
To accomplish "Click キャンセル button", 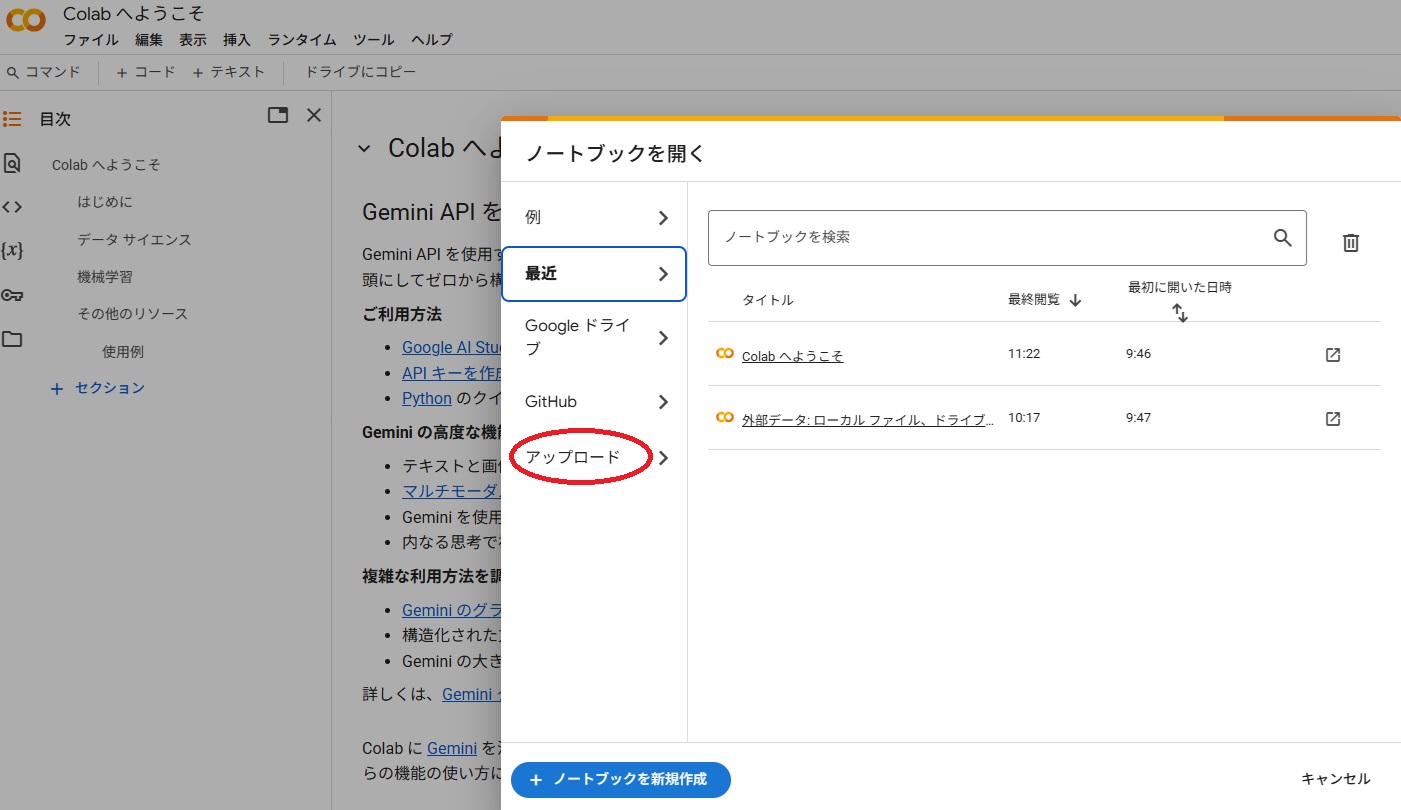I will (1336, 779).
